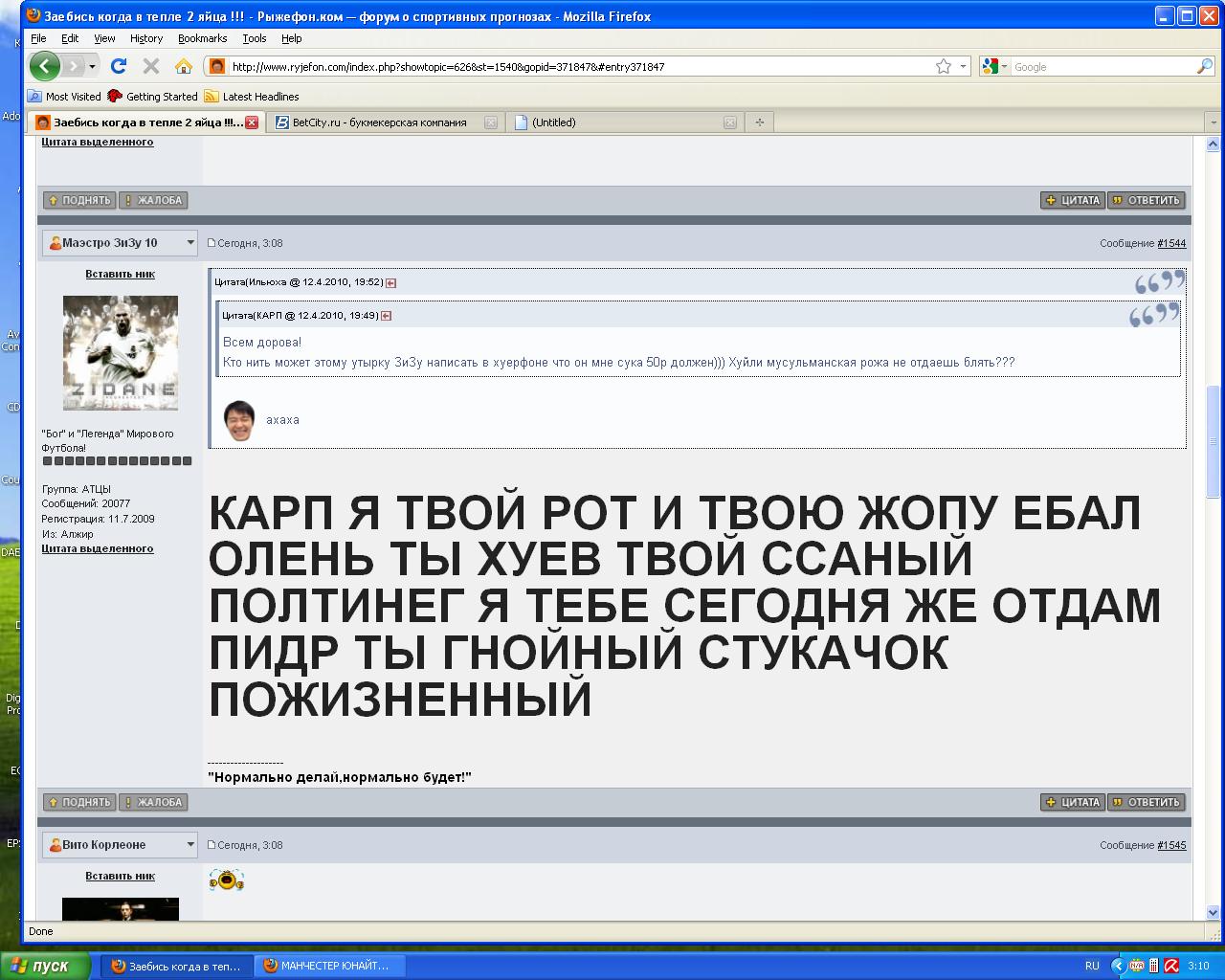Image resolution: width=1225 pixels, height=980 pixels.
Task: Click Вставить ник above the Zidane avatar
Action: pos(120,274)
